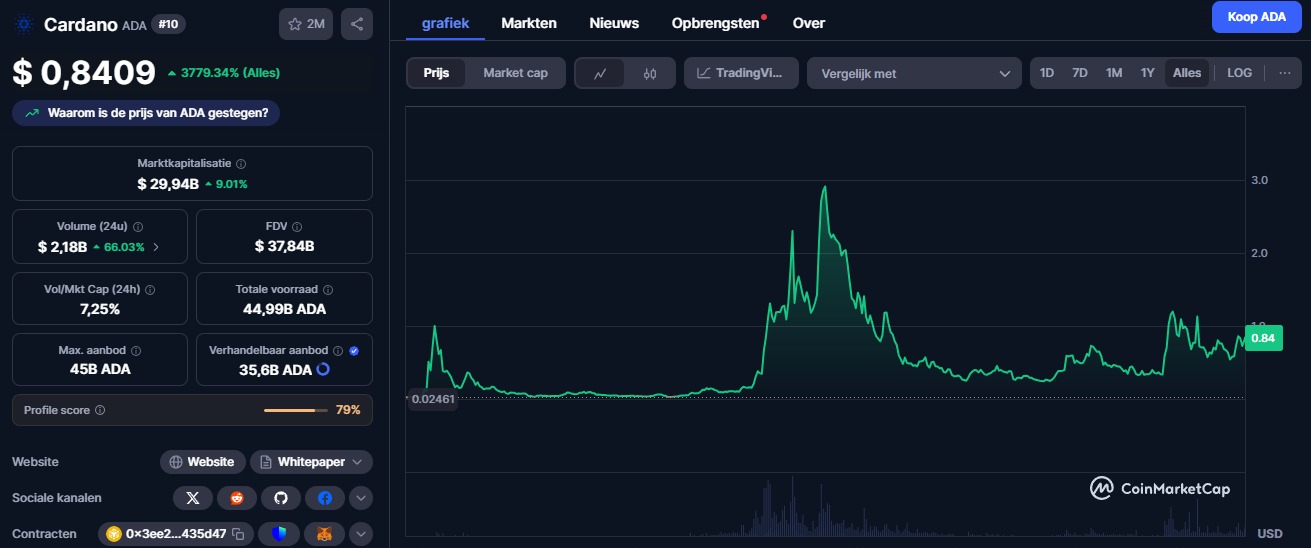Image resolution: width=1311 pixels, height=548 pixels.
Task: Switch to the Nieuws tab
Action: point(614,22)
